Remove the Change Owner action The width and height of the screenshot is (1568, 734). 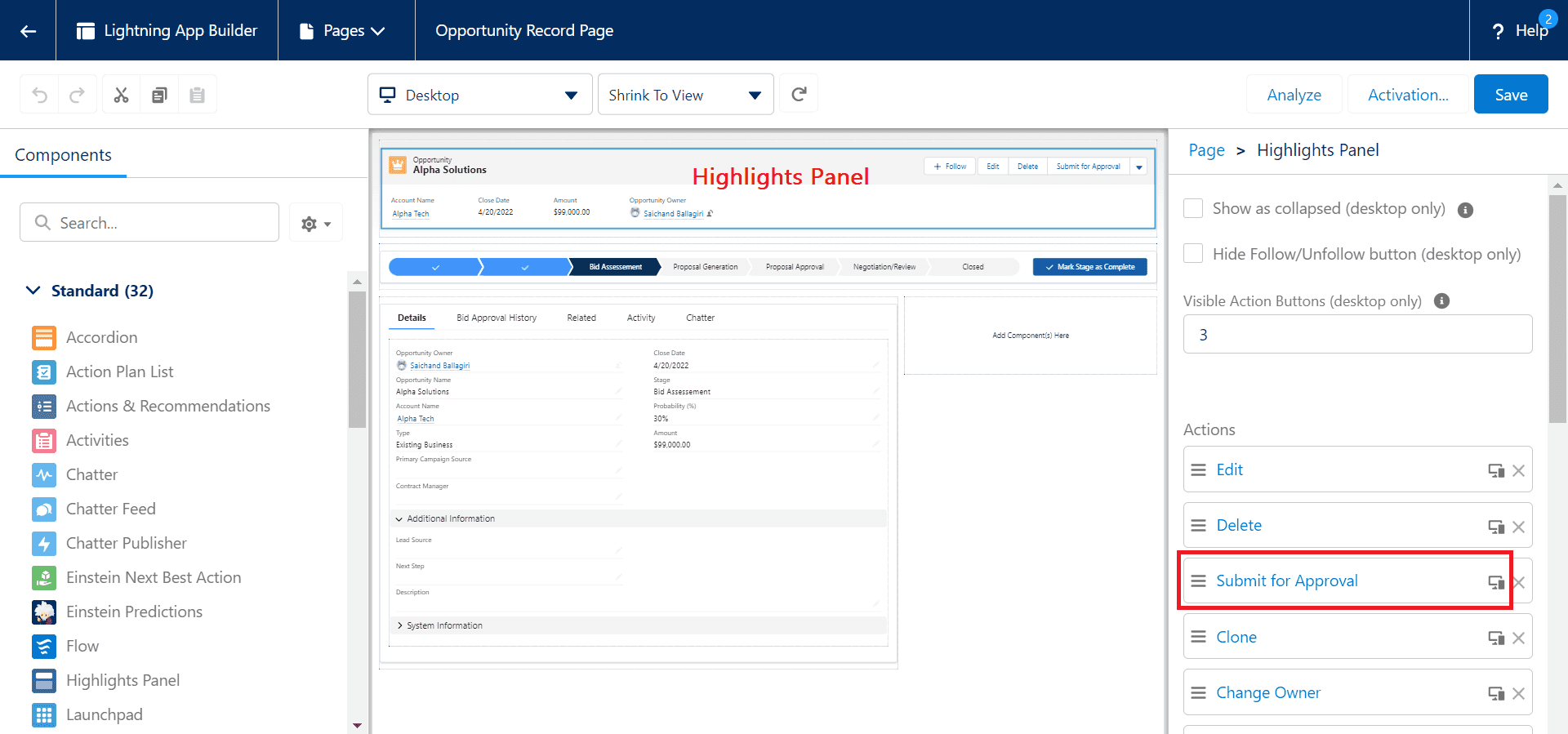1518,693
